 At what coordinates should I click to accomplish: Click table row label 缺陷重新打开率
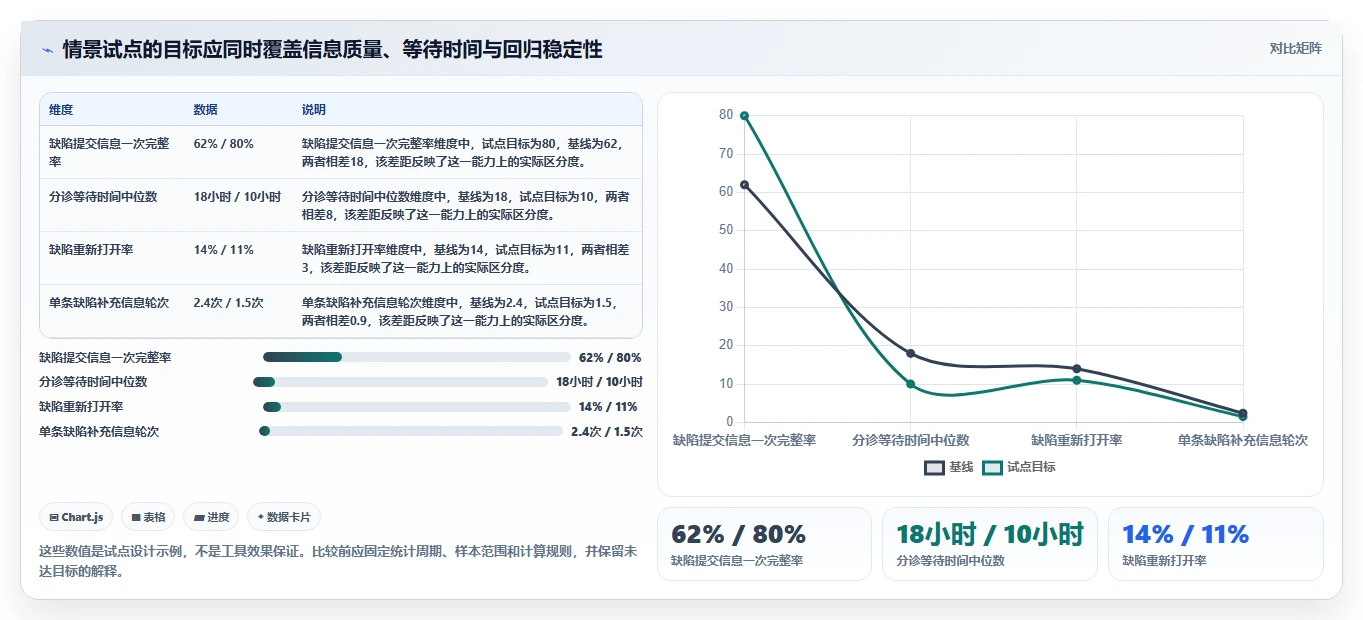(x=91, y=250)
